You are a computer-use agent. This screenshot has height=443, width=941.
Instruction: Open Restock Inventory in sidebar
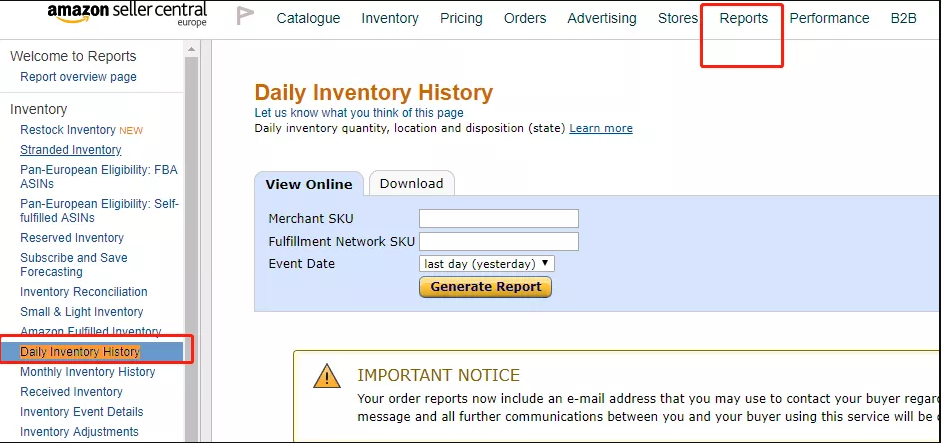point(68,130)
